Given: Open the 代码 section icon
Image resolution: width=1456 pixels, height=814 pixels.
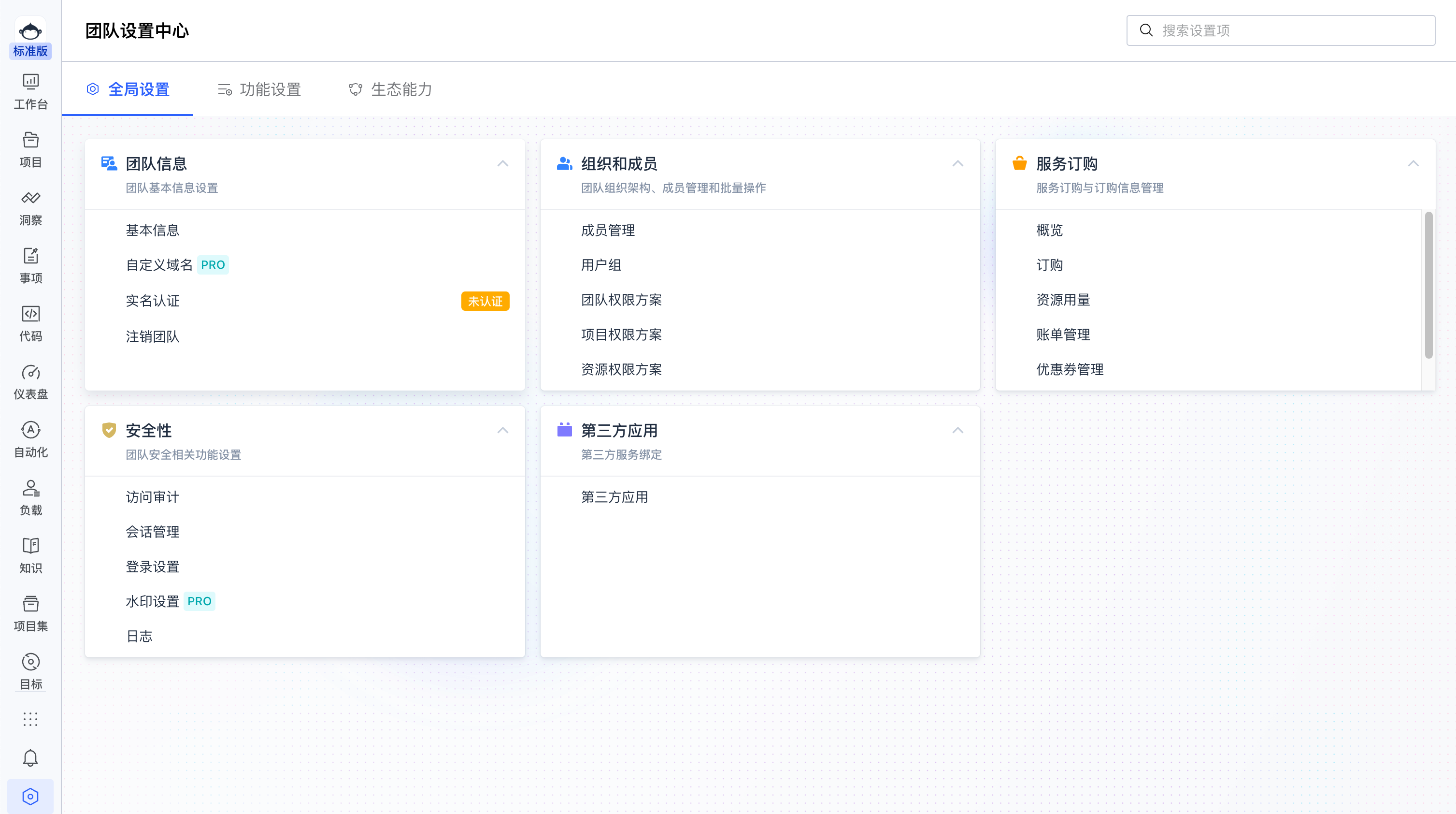Looking at the screenshot, I should coord(30,322).
